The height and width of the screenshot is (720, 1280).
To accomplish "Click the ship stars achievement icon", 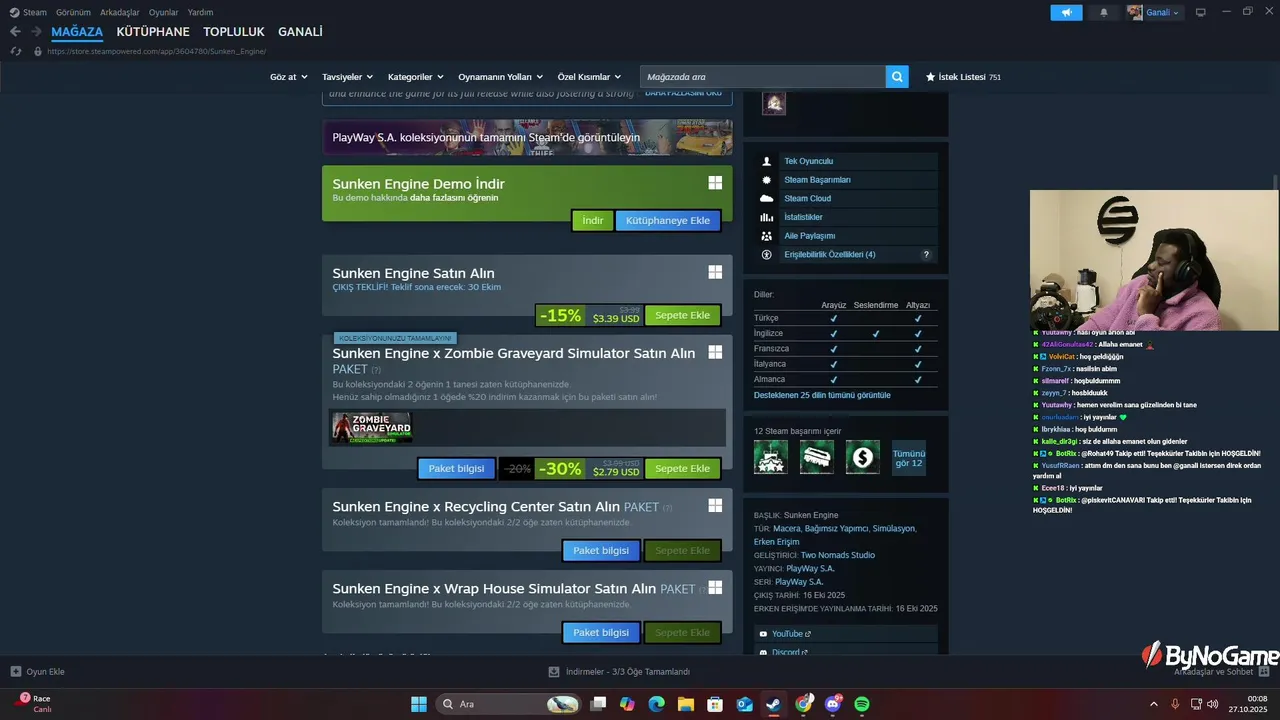I will [x=771, y=457].
